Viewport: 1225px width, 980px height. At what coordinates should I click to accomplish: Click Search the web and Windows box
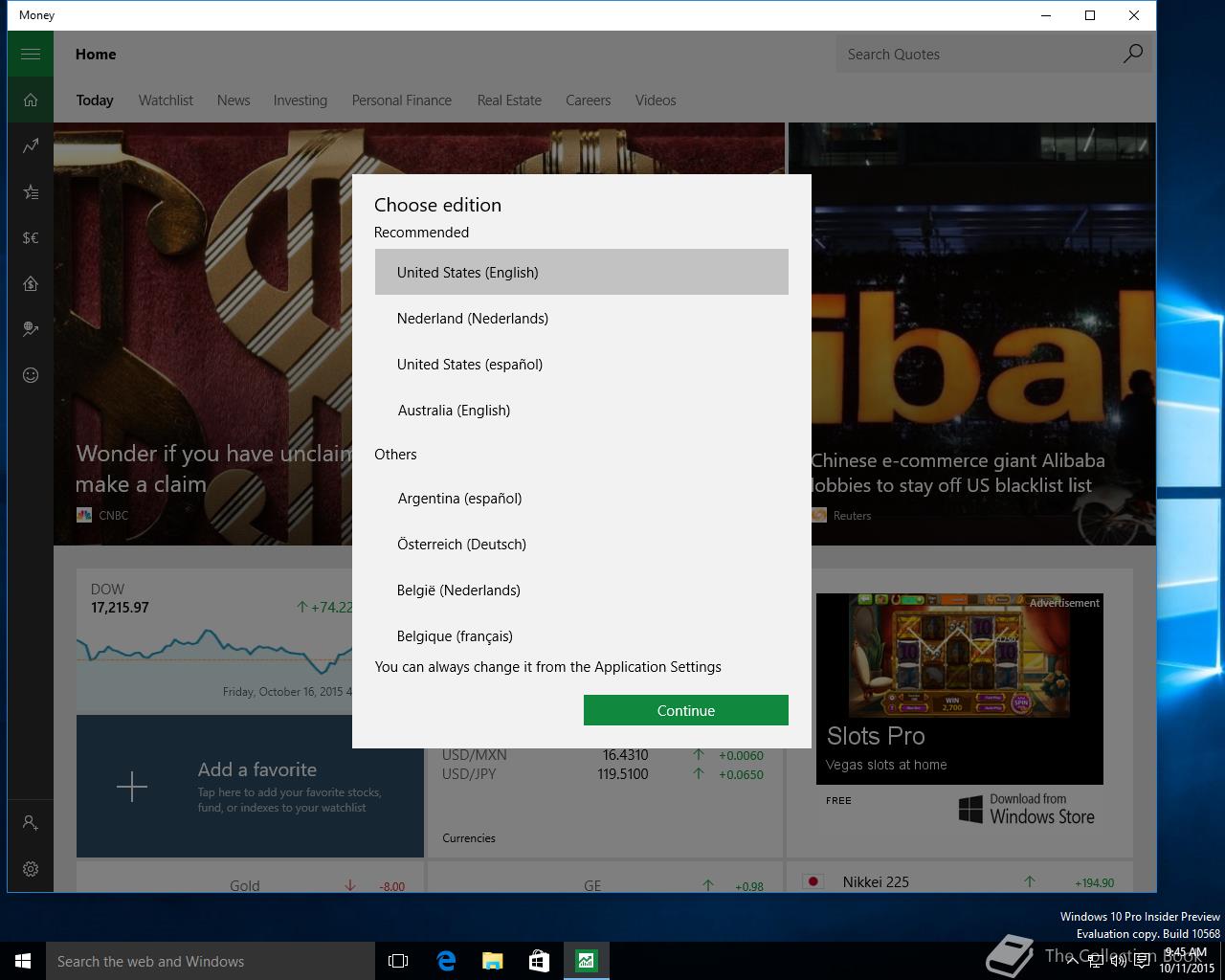coord(210,961)
